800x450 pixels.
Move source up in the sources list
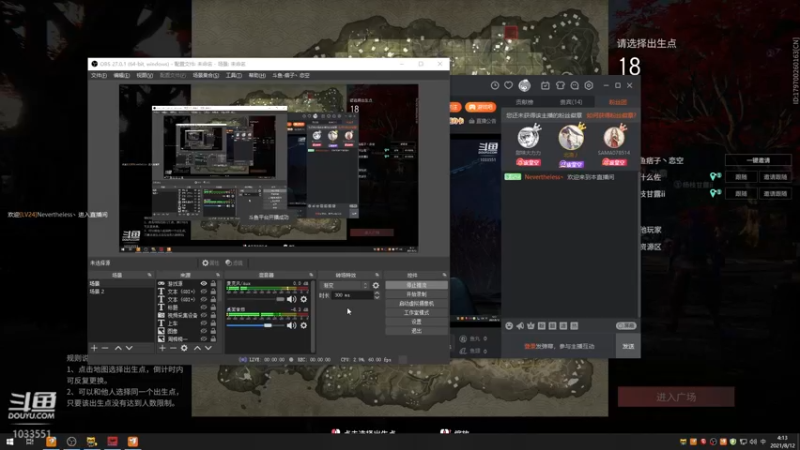(x=197, y=348)
